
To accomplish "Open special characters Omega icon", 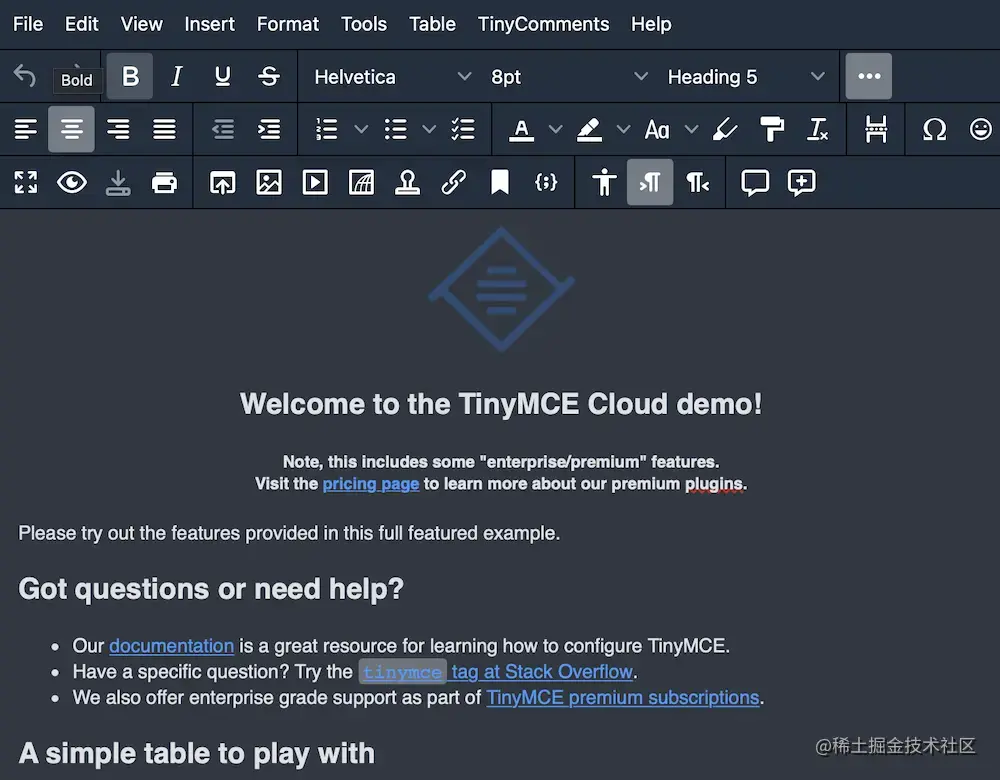I will click(934, 129).
